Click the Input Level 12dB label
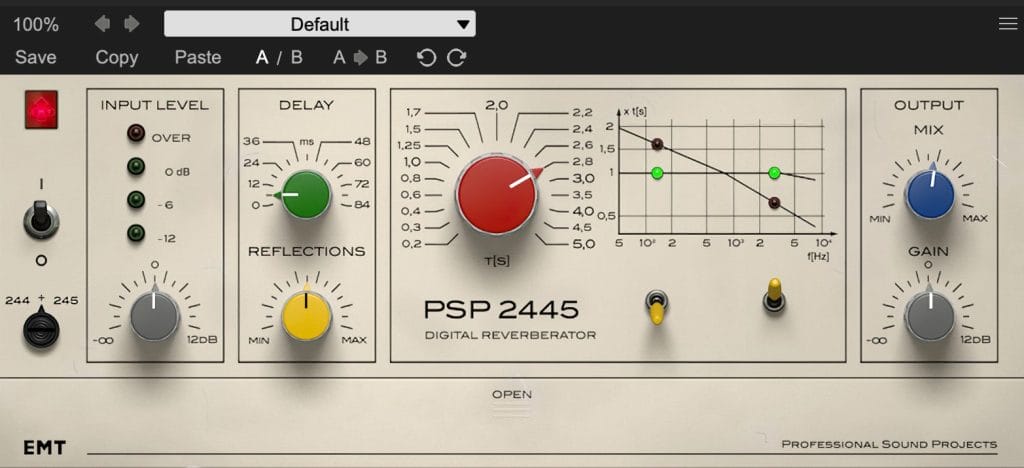1024x468 pixels. tap(203, 340)
